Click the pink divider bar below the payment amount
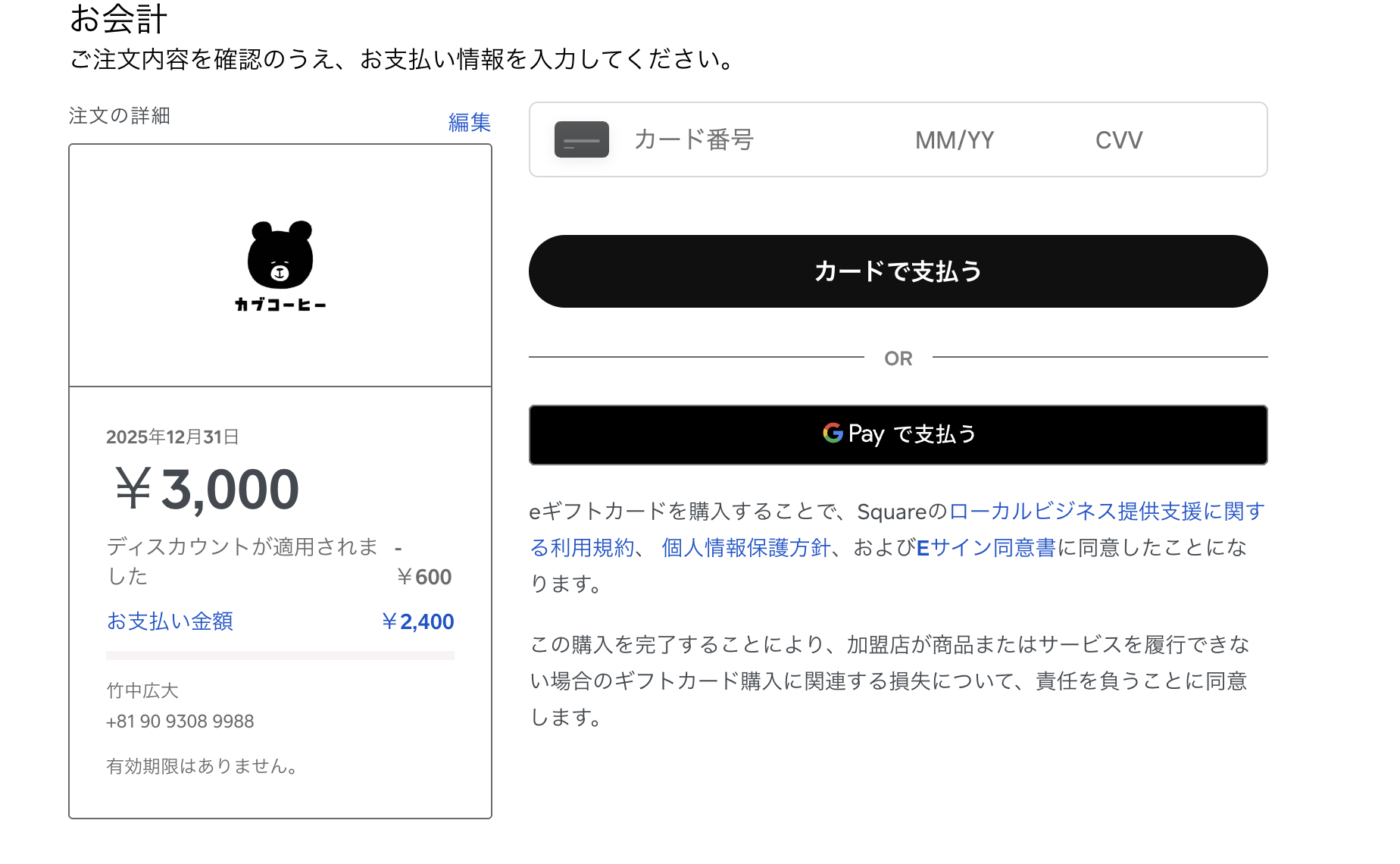Image resolution: width=1400 pixels, height=864 pixels. click(280, 656)
